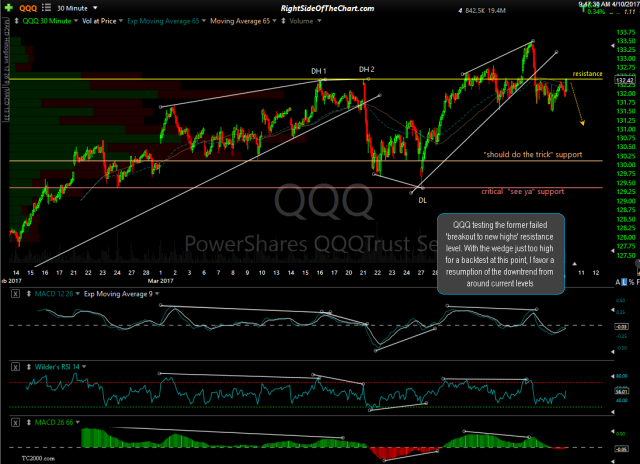Close the MACD 26 66 pane
Viewport: 640px width, 464px height.
pos(15,422)
